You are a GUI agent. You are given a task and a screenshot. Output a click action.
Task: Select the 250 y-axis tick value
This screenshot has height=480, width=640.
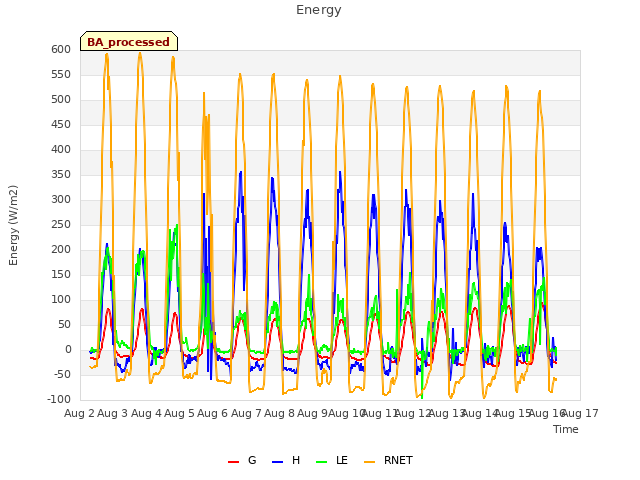coord(61,224)
